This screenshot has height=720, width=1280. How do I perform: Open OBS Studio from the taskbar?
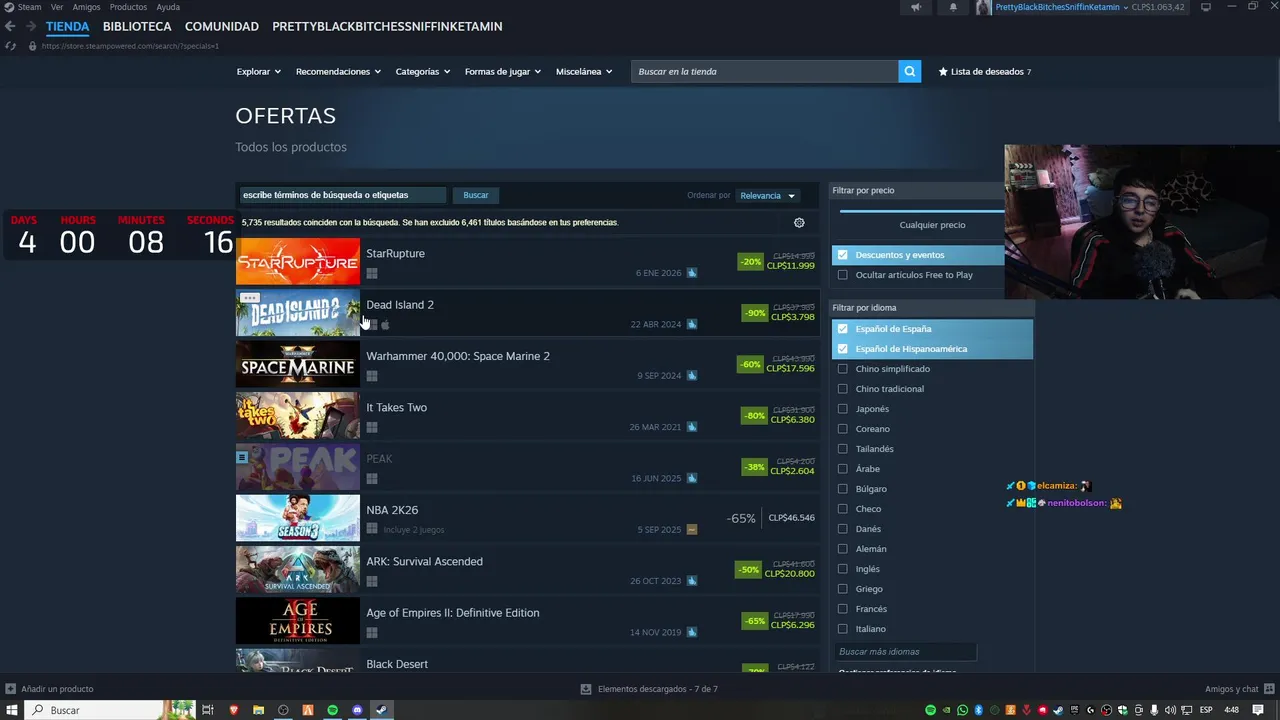pos(283,710)
